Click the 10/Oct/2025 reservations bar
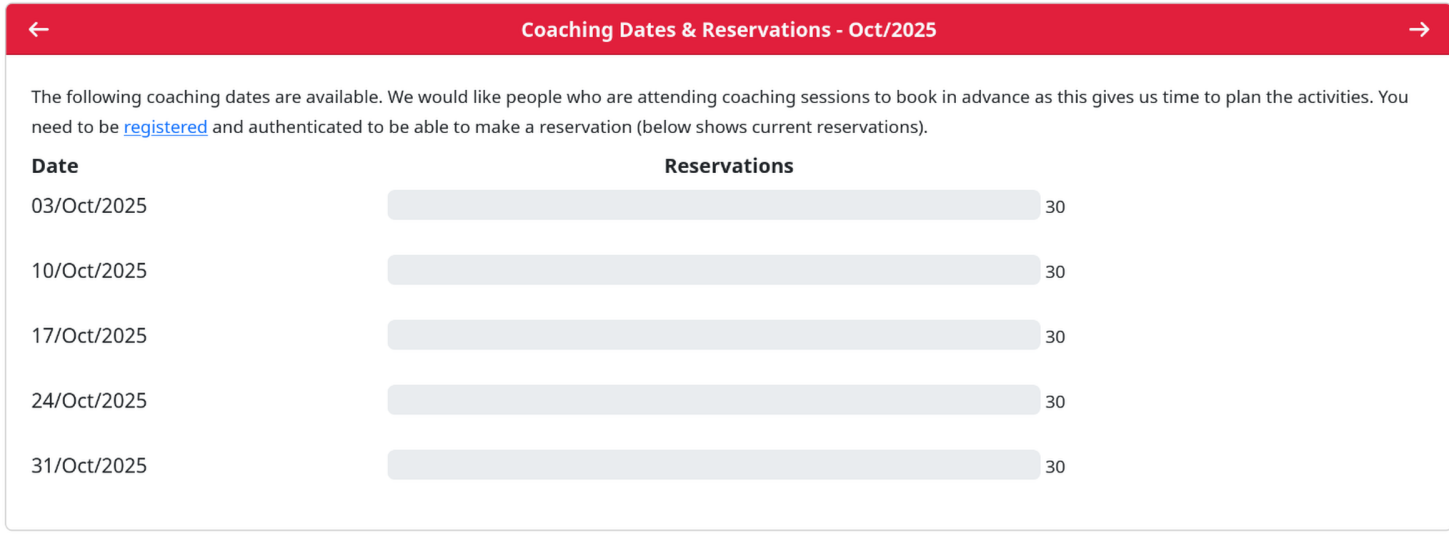This screenshot has height=534, width=1449. click(x=713, y=270)
